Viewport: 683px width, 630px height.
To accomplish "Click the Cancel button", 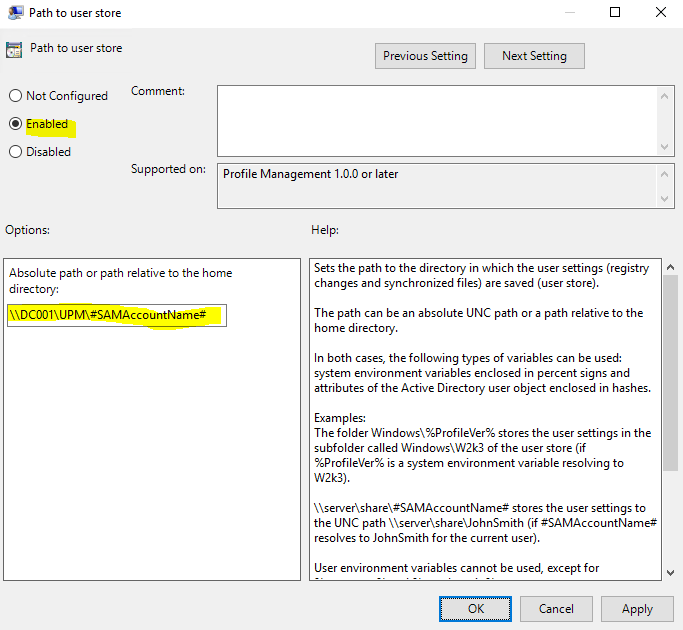I will click(x=556, y=608).
